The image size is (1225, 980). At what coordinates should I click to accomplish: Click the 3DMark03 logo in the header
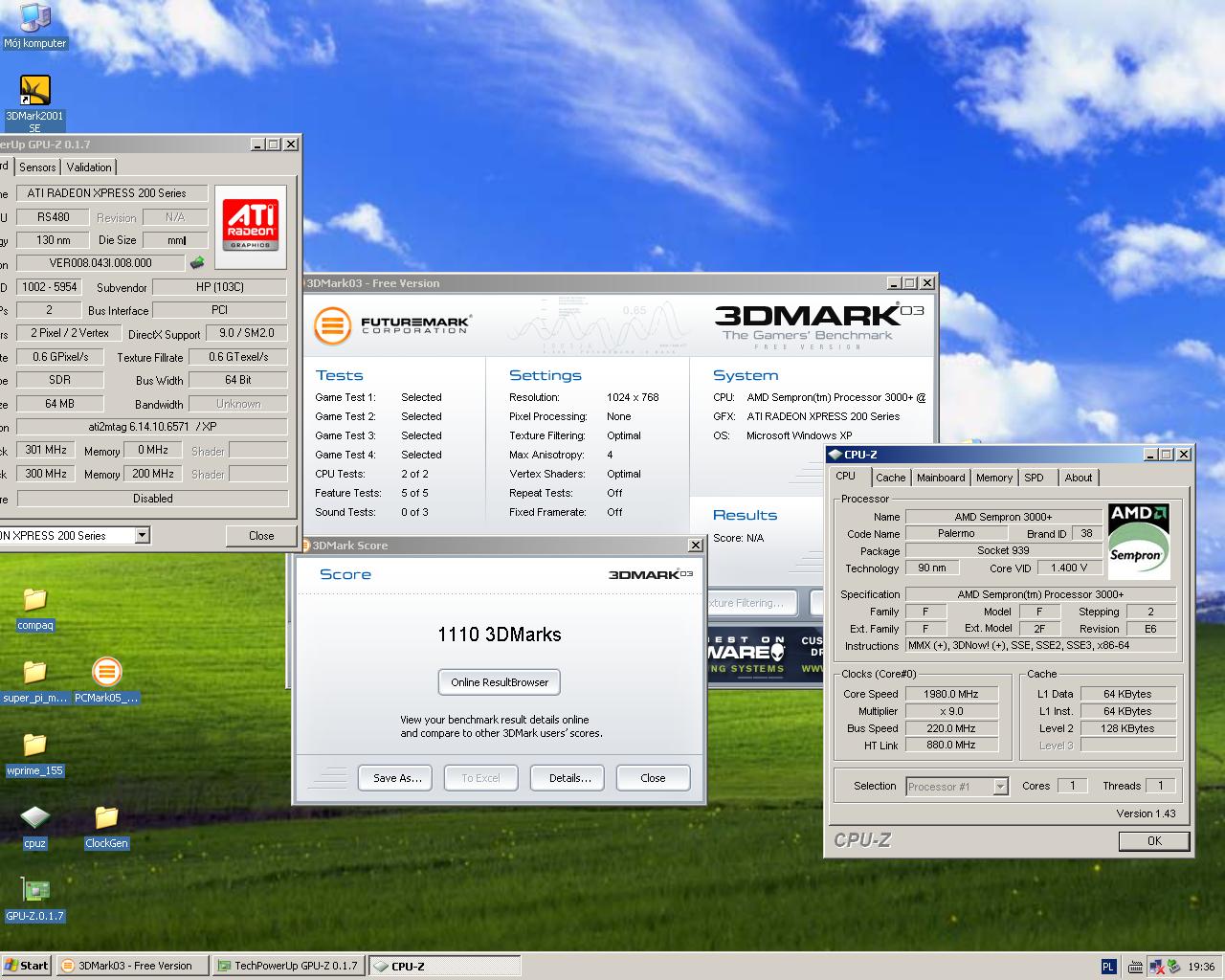tap(819, 325)
